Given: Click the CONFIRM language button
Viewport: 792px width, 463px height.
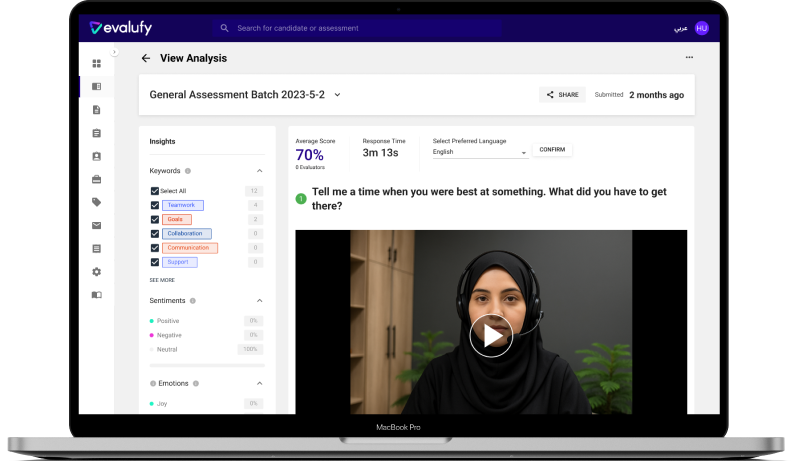Looking at the screenshot, I should click(552, 150).
